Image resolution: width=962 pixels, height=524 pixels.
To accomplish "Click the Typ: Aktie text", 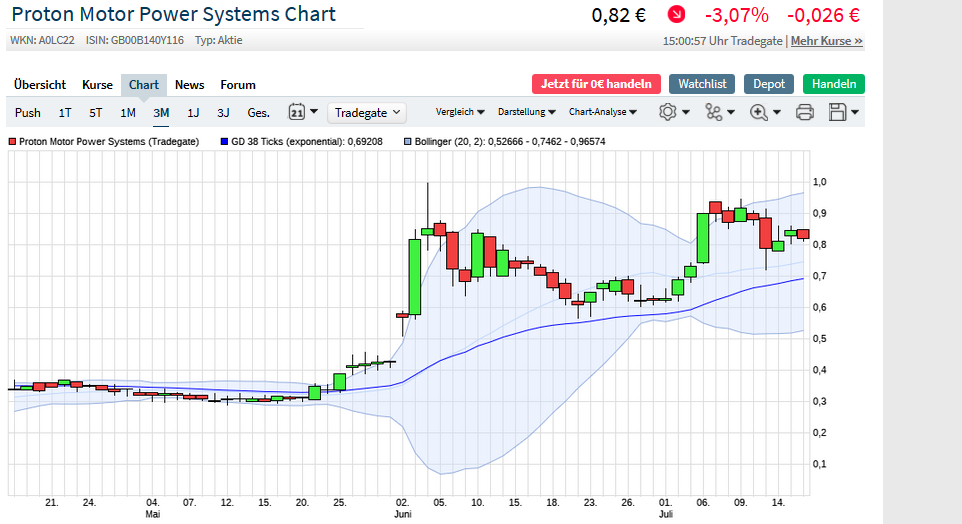I will [218, 40].
